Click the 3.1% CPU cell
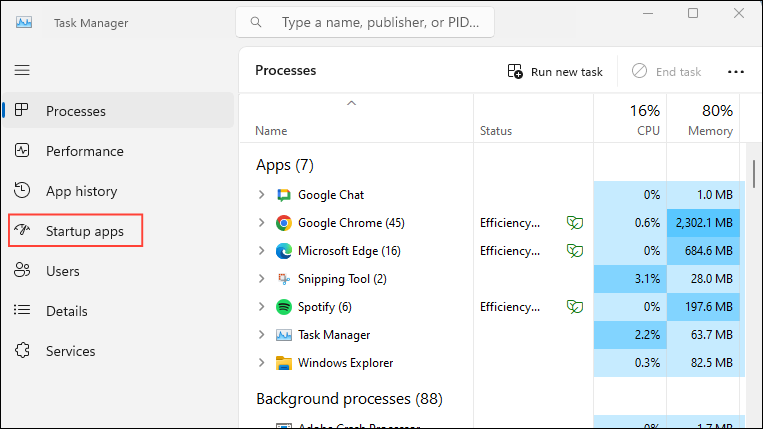The height and width of the screenshot is (429, 763). [630, 279]
